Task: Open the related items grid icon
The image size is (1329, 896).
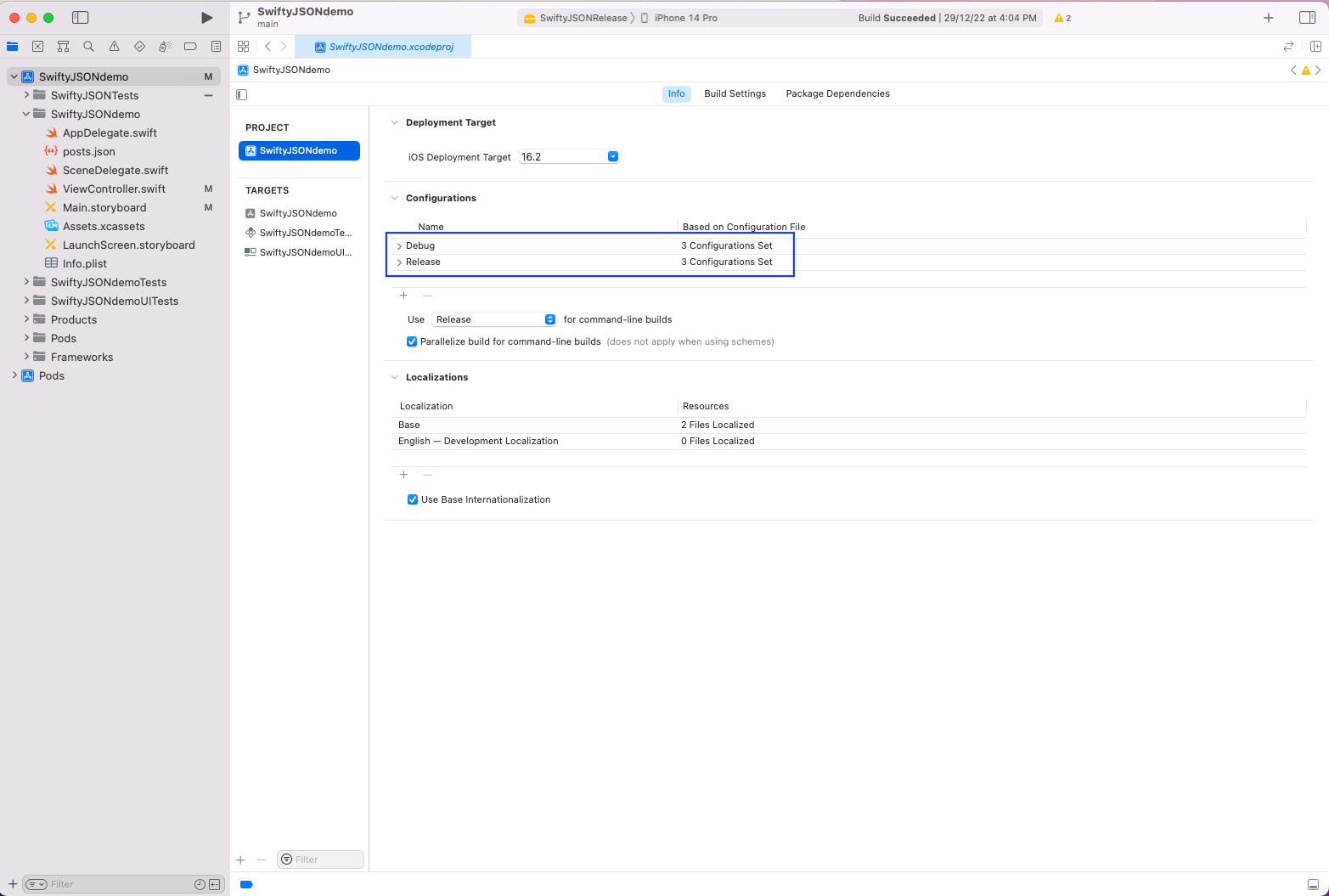Action: click(x=244, y=47)
